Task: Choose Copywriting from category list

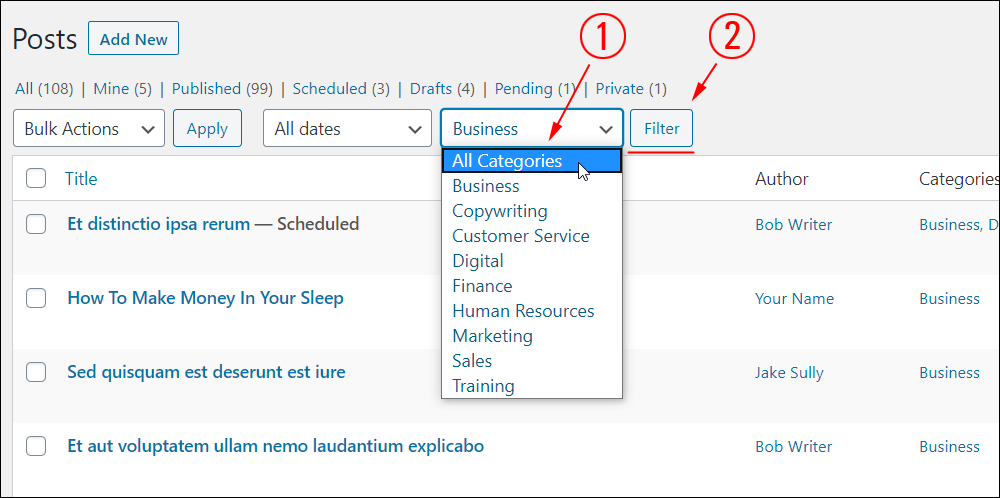Action: click(499, 211)
